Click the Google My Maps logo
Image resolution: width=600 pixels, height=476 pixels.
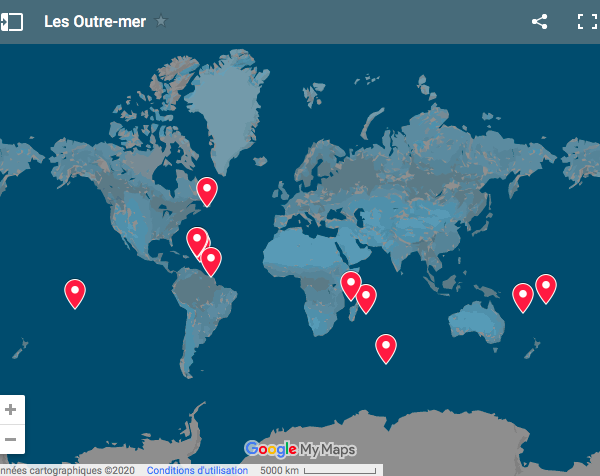coord(300,449)
